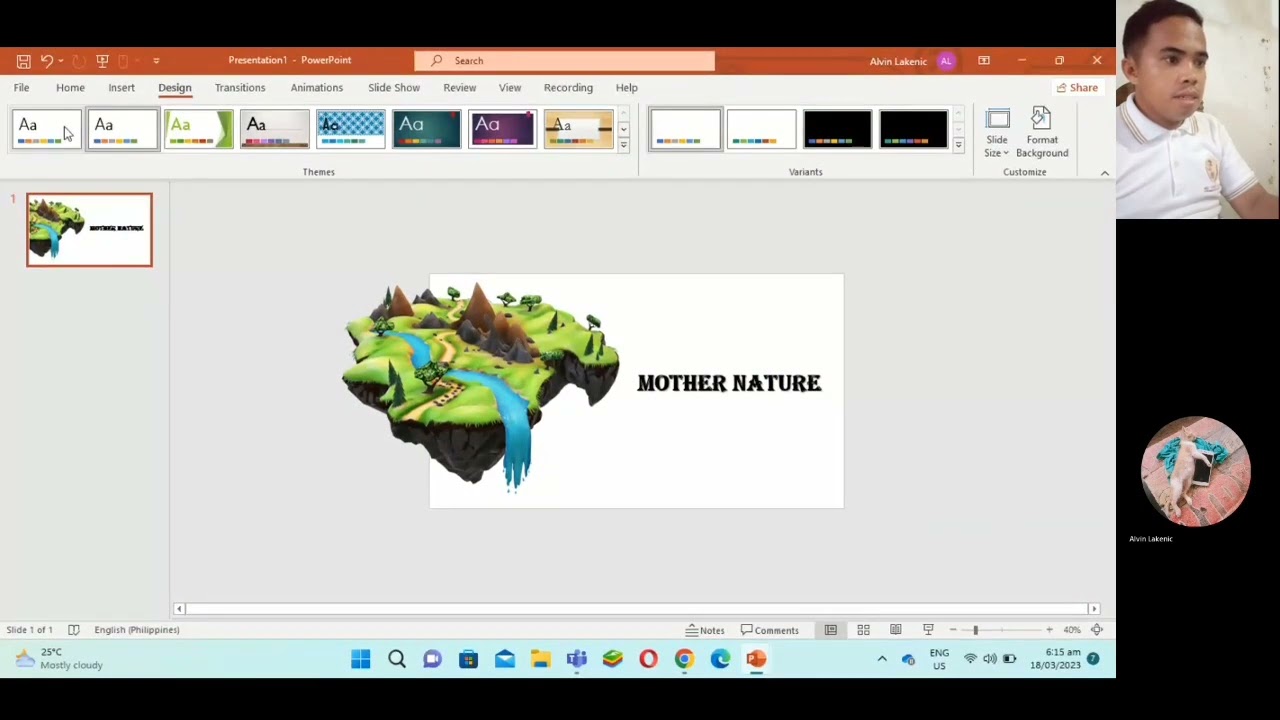Select the second highlighted white theme
This screenshot has height=720, width=1280.
pos(122,129)
